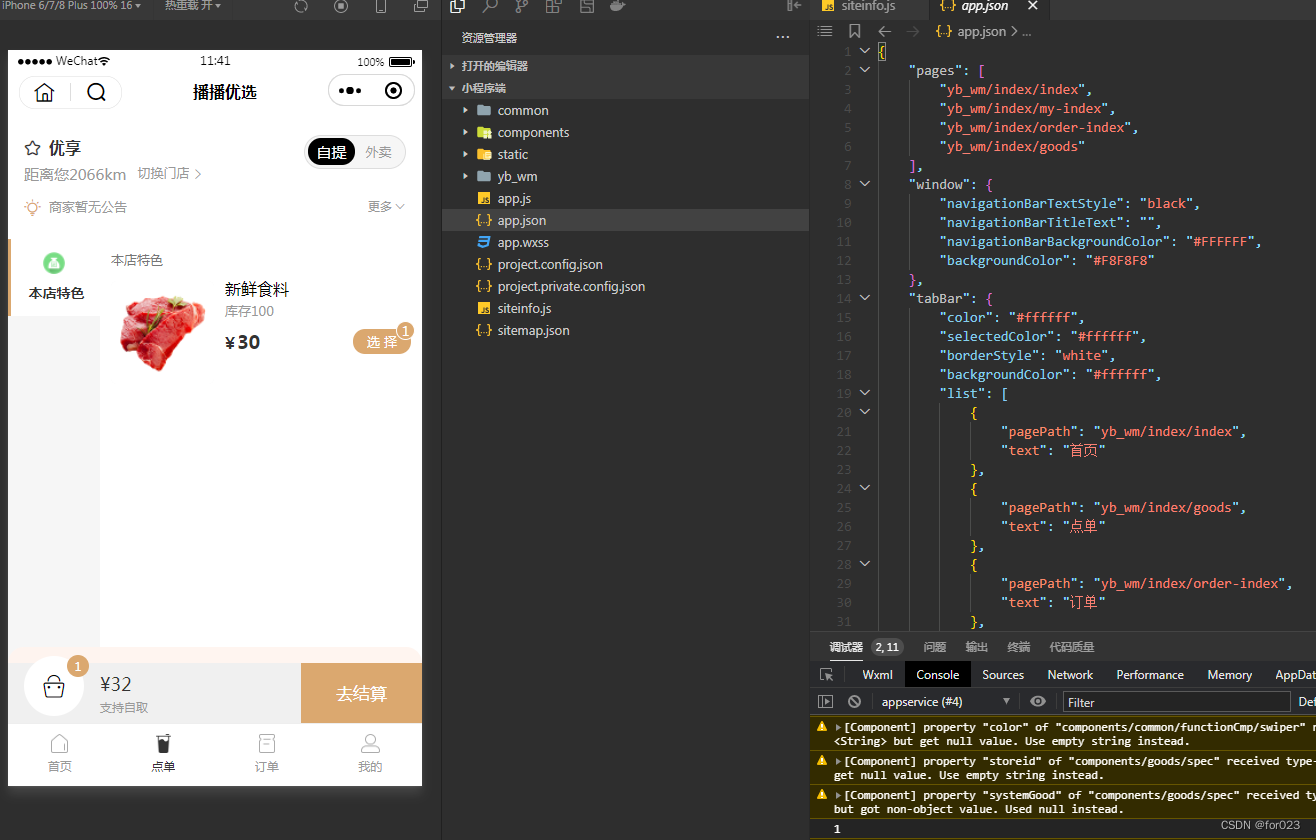Expand the 打开的编辑器 section
Screen dimensions: 1316x840
(625, 66)
